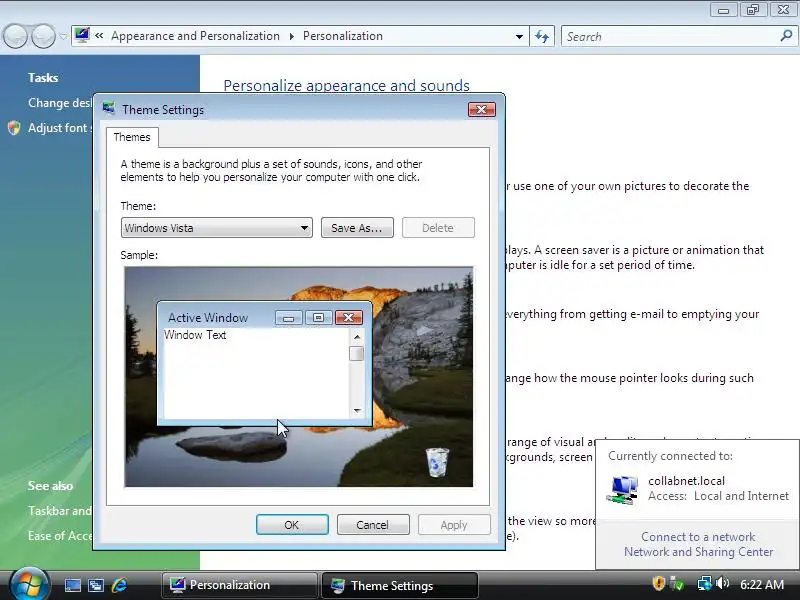The image size is (800, 600).
Task: Click sample Active Window minimize button
Action: (x=288, y=317)
